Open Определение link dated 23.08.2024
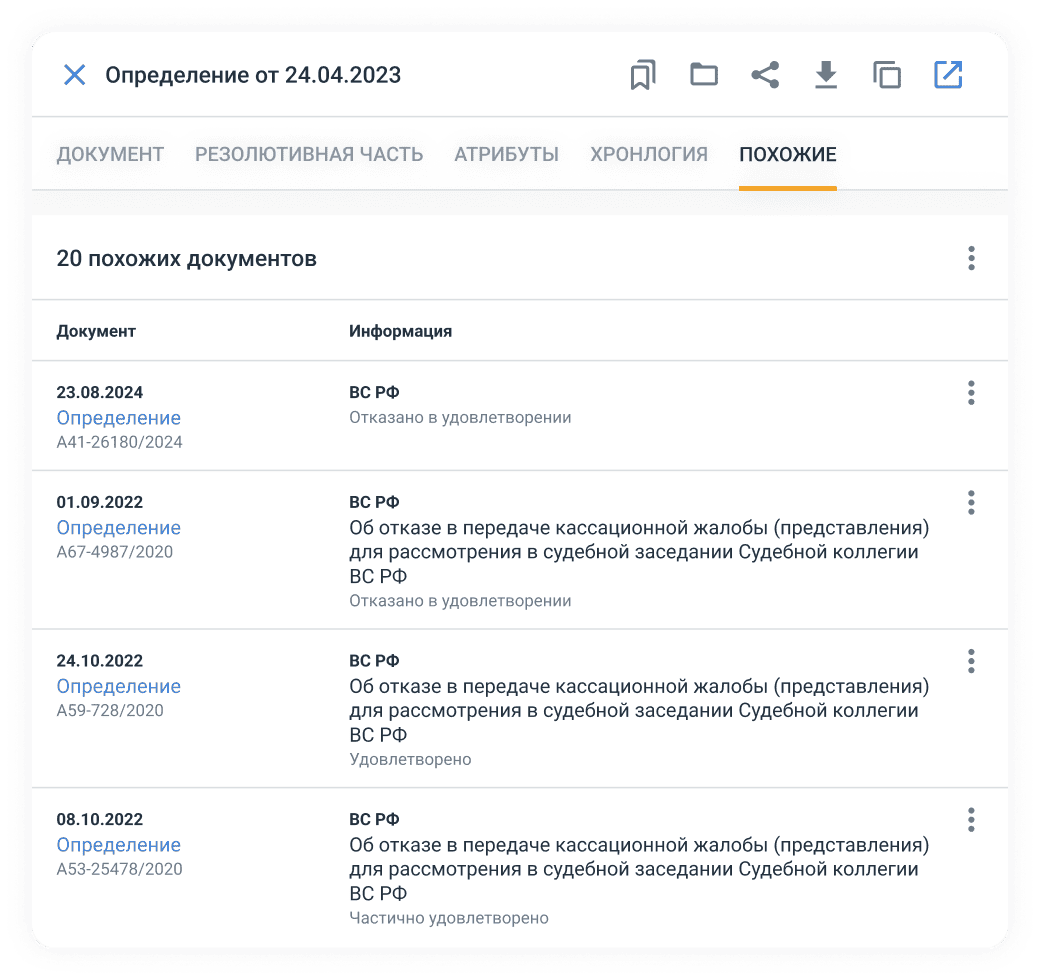The height and width of the screenshot is (980, 1040). [118, 418]
